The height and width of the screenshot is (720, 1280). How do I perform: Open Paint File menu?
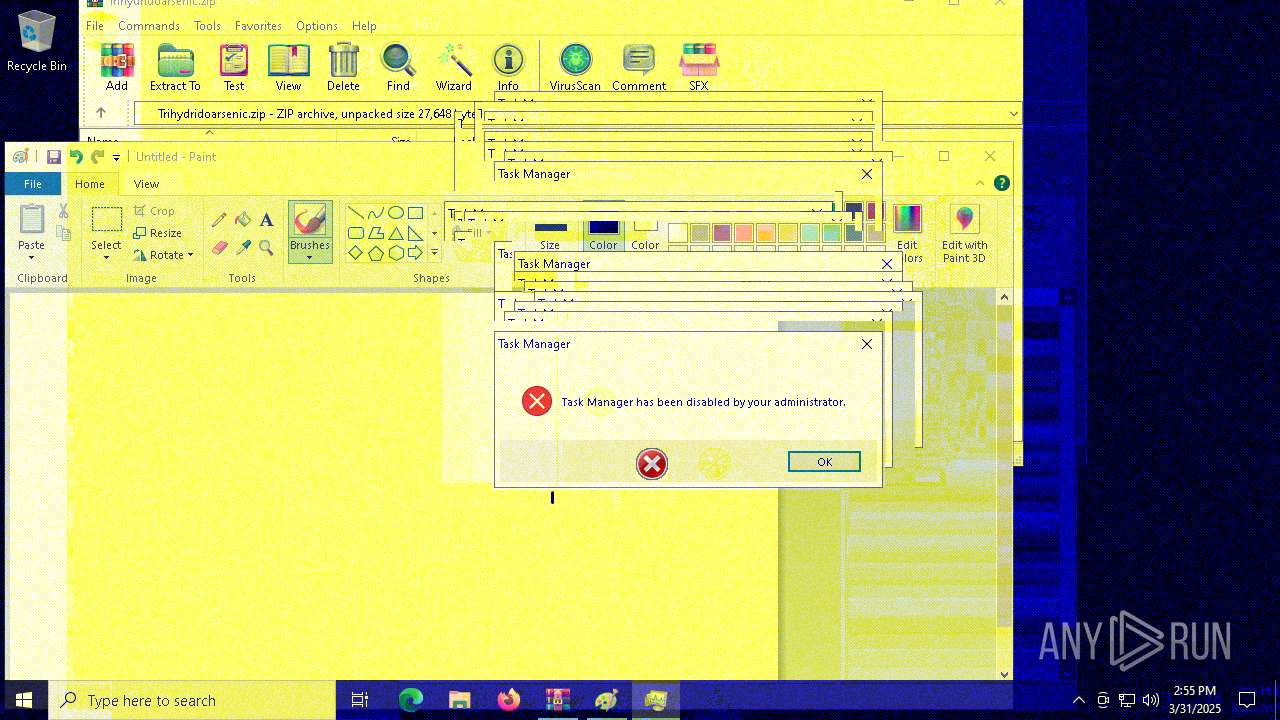33,184
